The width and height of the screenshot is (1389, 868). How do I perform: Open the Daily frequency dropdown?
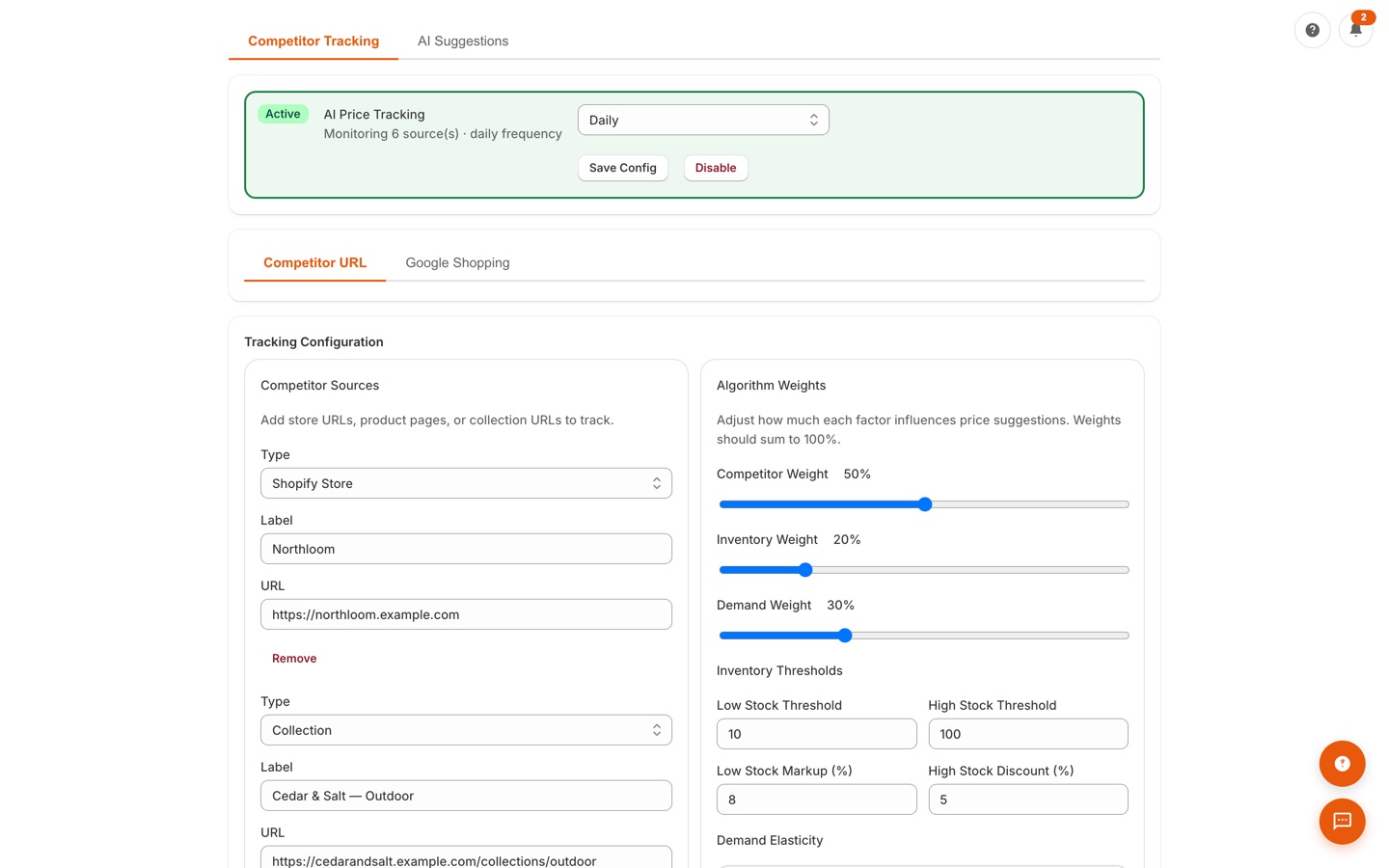[703, 120]
